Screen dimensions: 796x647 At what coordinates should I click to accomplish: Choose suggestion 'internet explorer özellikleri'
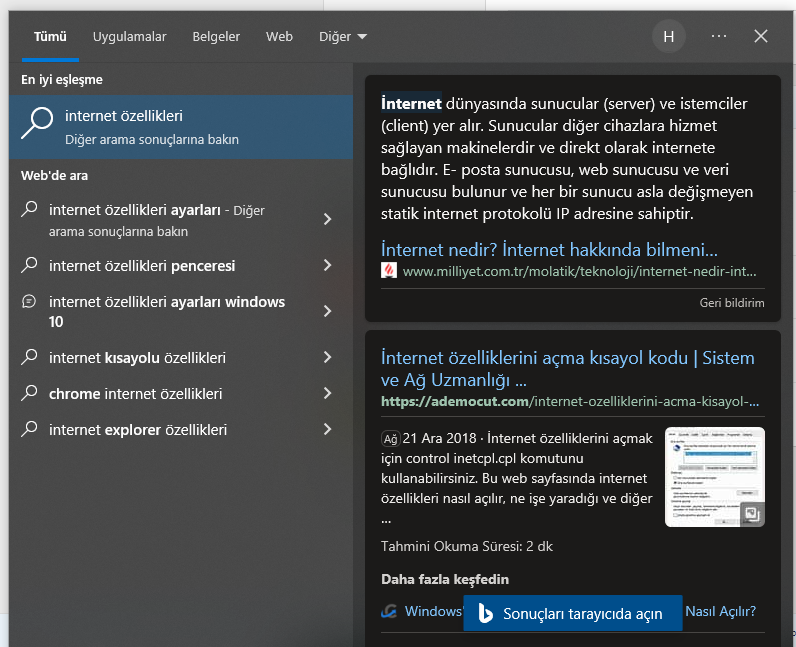point(138,430)
